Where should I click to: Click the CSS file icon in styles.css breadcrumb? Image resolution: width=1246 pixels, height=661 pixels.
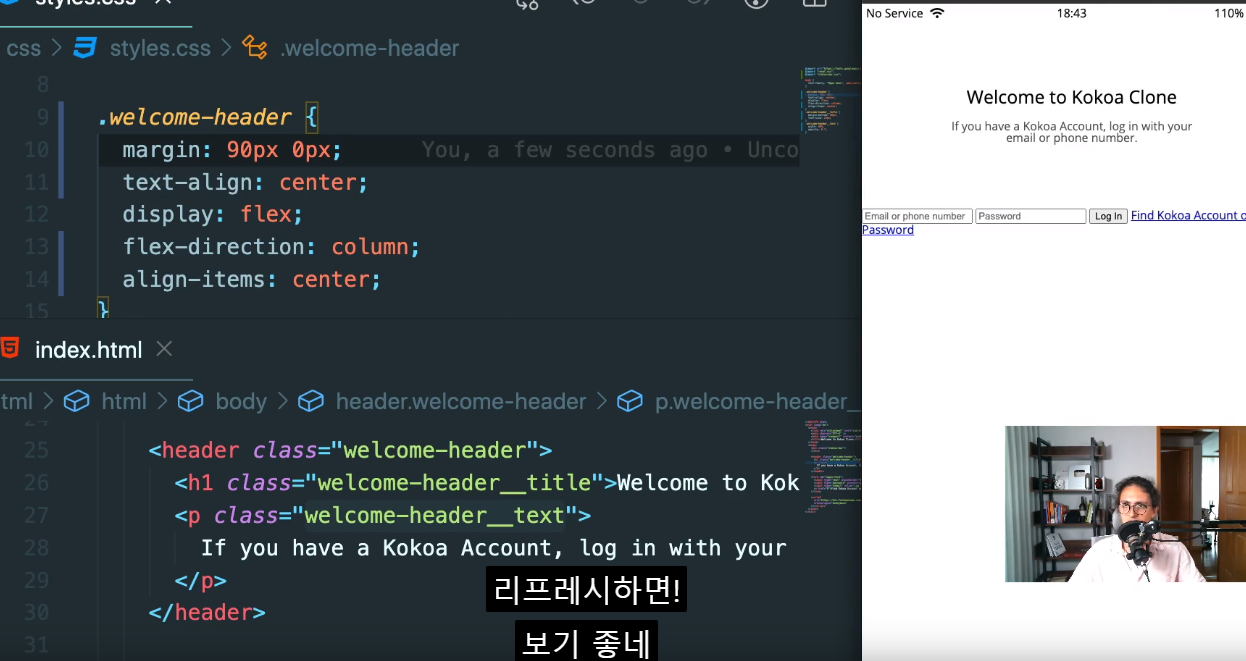click(85, 47)
